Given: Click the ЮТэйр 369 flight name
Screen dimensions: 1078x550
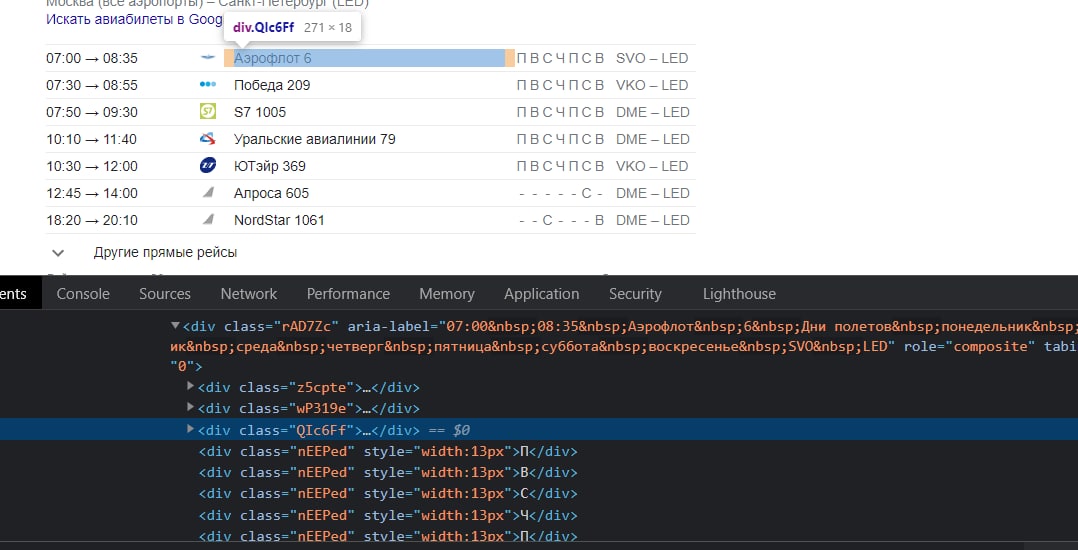Looking at the screenshot, I should [x=270, y=166].
